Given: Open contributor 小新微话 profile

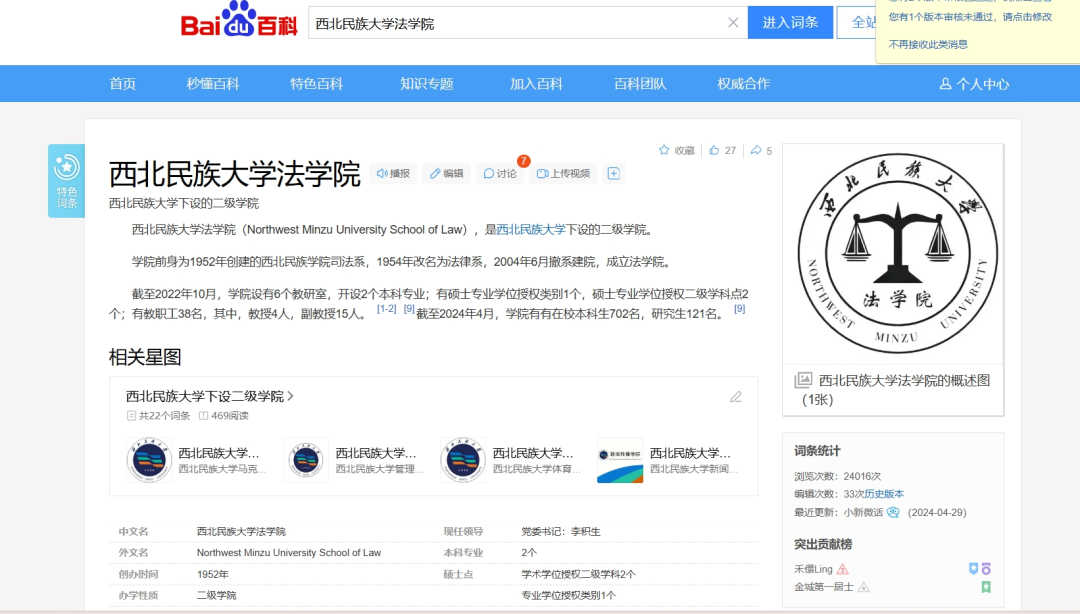Looking at the screenshot, I should click(x=863, y=513).
